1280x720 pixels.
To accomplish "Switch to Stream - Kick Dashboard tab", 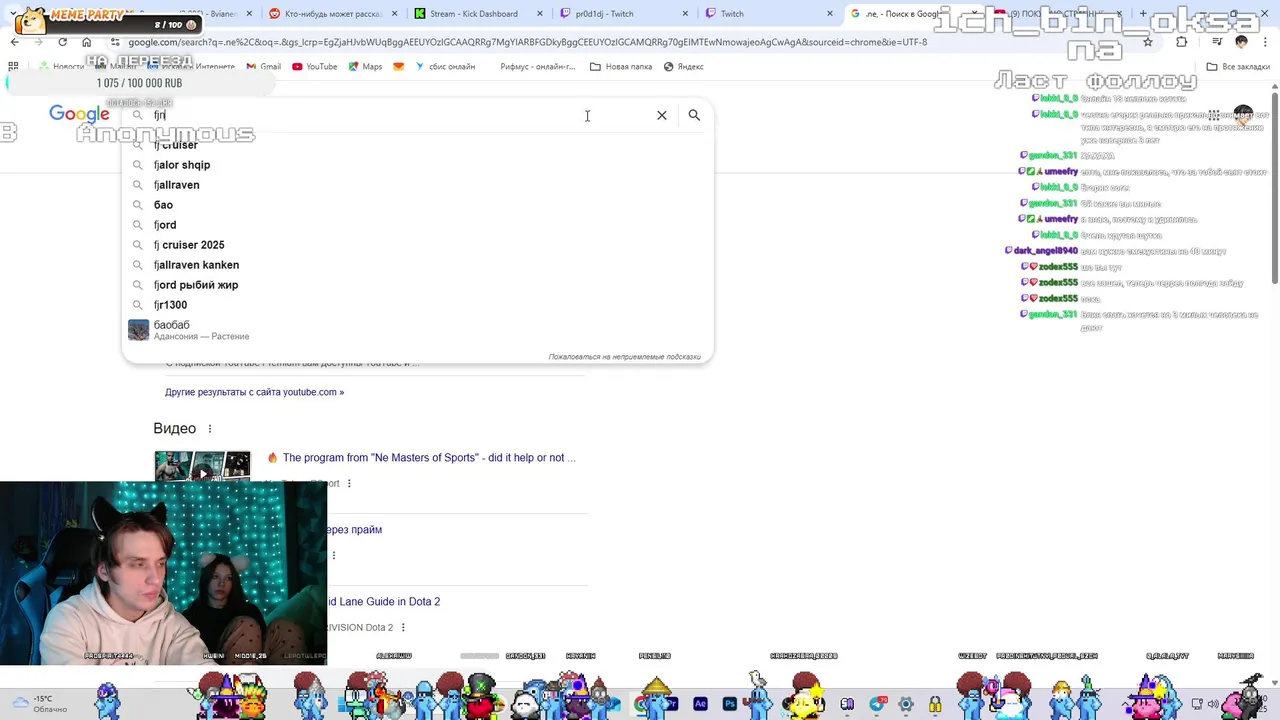I will pyautogui.click(x=480, y=14).
